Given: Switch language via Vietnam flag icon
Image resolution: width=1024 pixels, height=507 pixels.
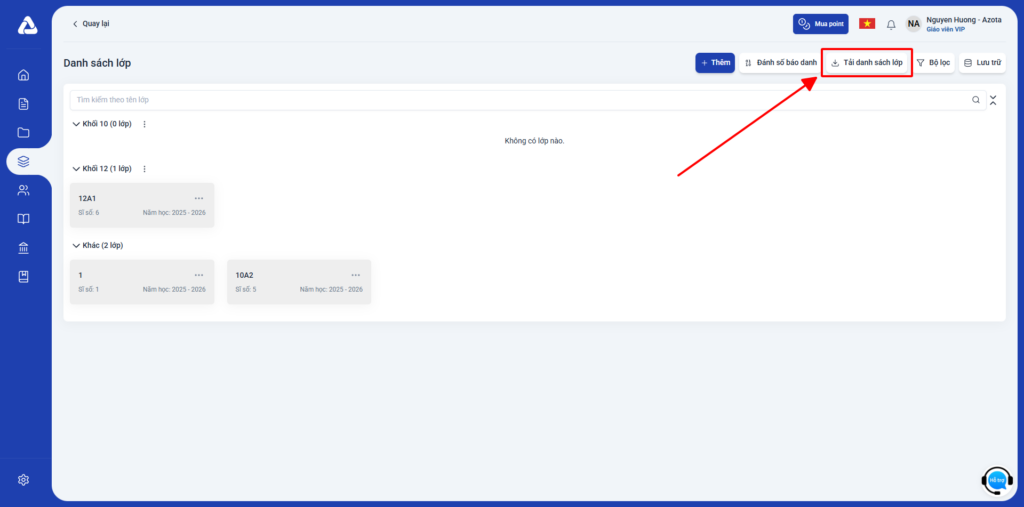Looking at the screenshot, I should 867,24.
